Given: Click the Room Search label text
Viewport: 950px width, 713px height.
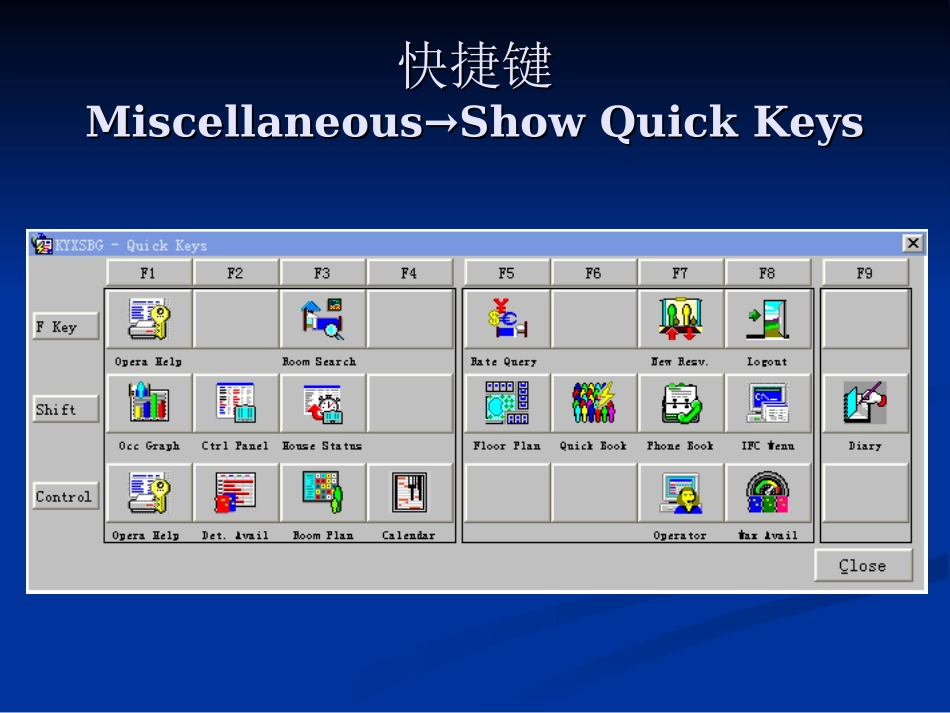Looking at the screenshot, I should 319,362.
